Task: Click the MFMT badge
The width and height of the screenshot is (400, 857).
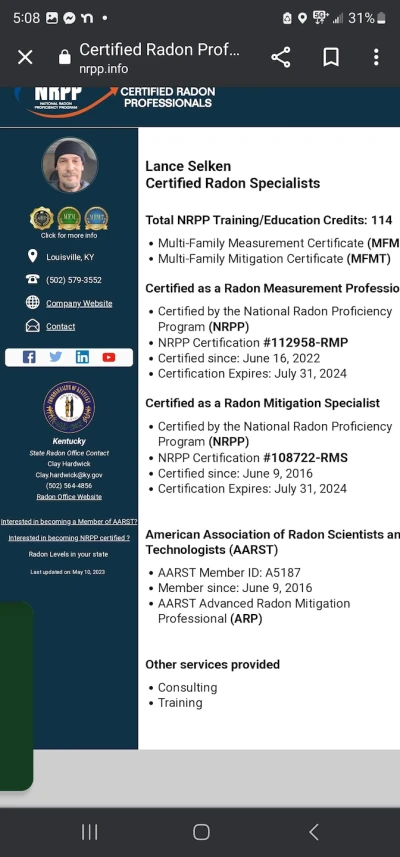Action: [96, 218]
